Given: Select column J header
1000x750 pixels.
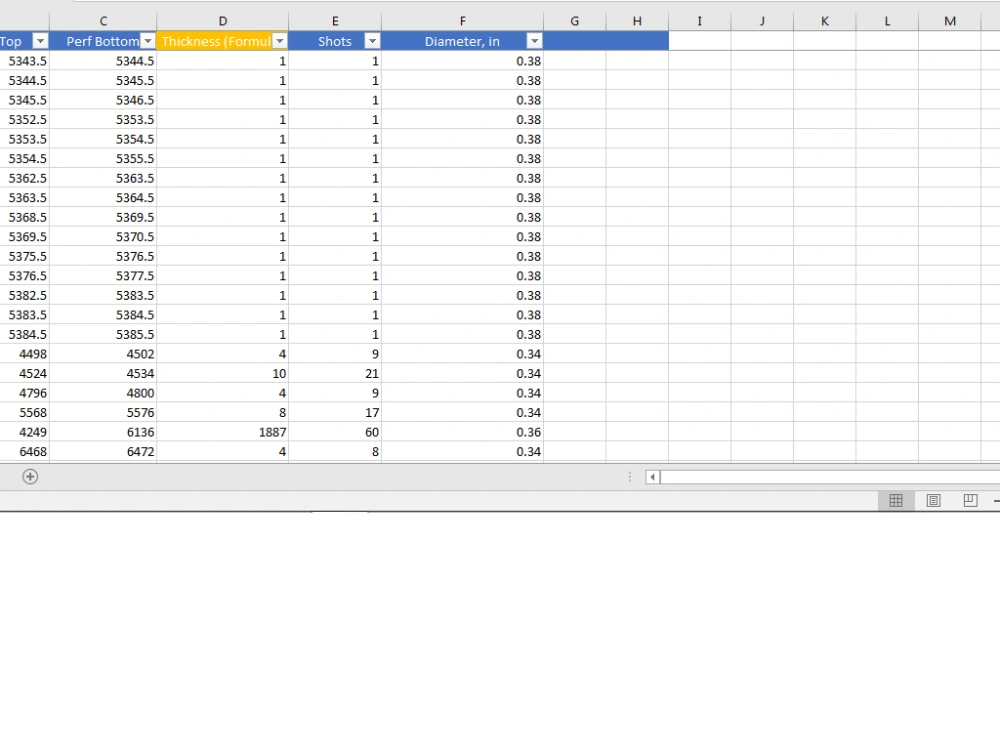Looking at the screenshot, I should (x=762, y=21).
